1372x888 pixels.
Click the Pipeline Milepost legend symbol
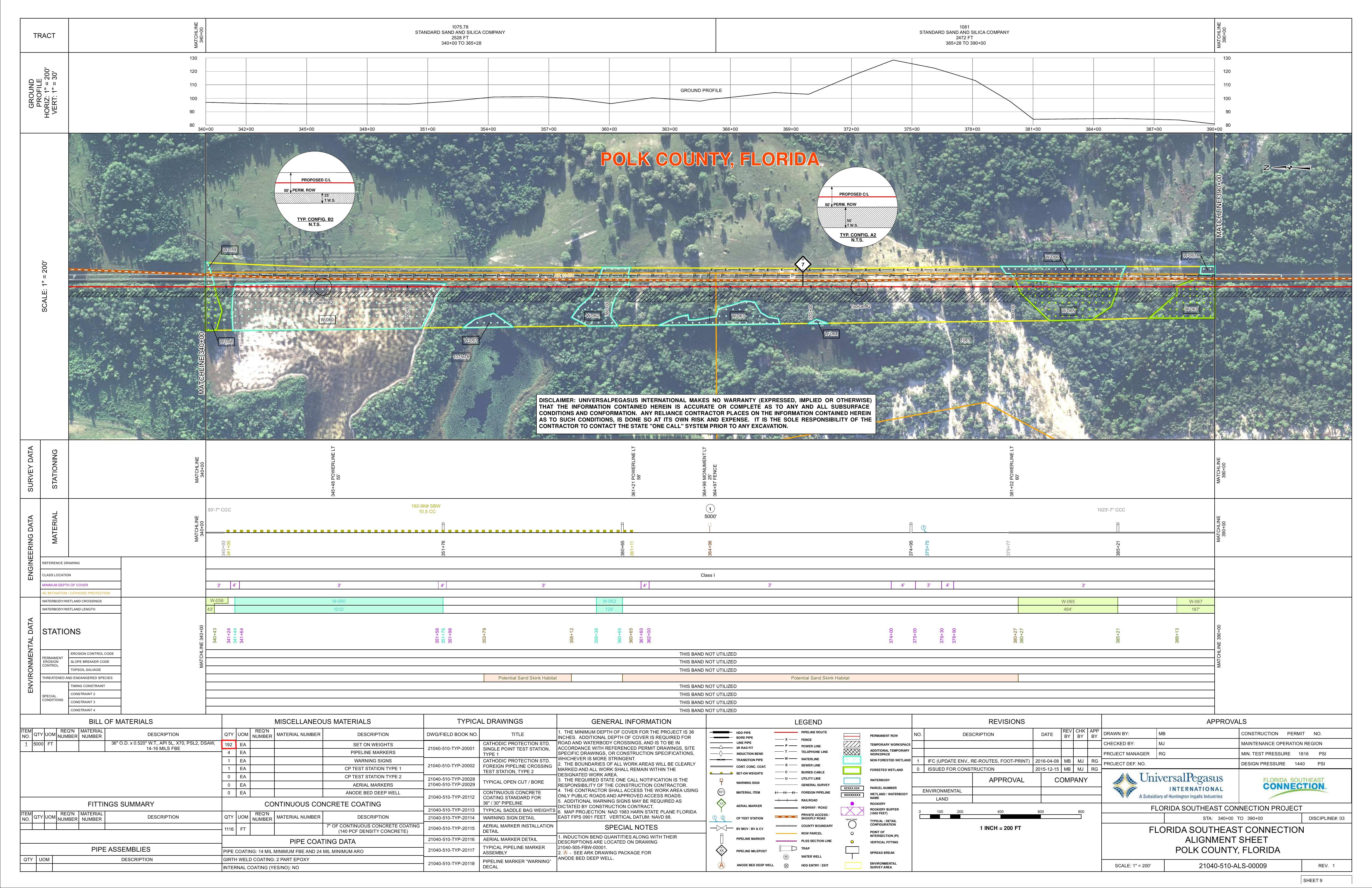point(722,851)
